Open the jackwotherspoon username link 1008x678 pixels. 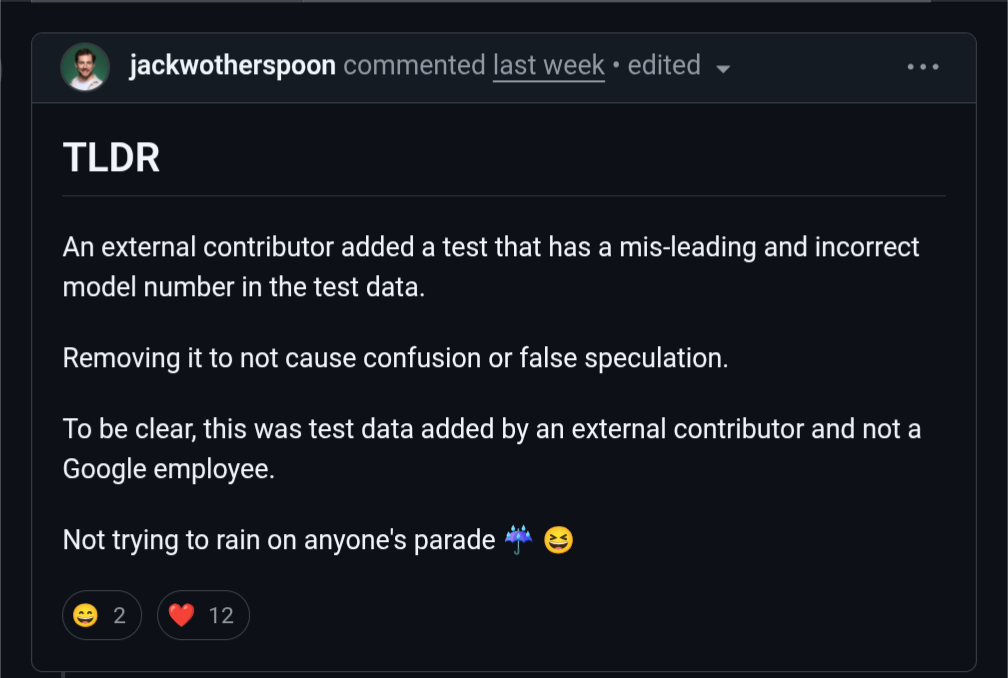coord(232,66)
